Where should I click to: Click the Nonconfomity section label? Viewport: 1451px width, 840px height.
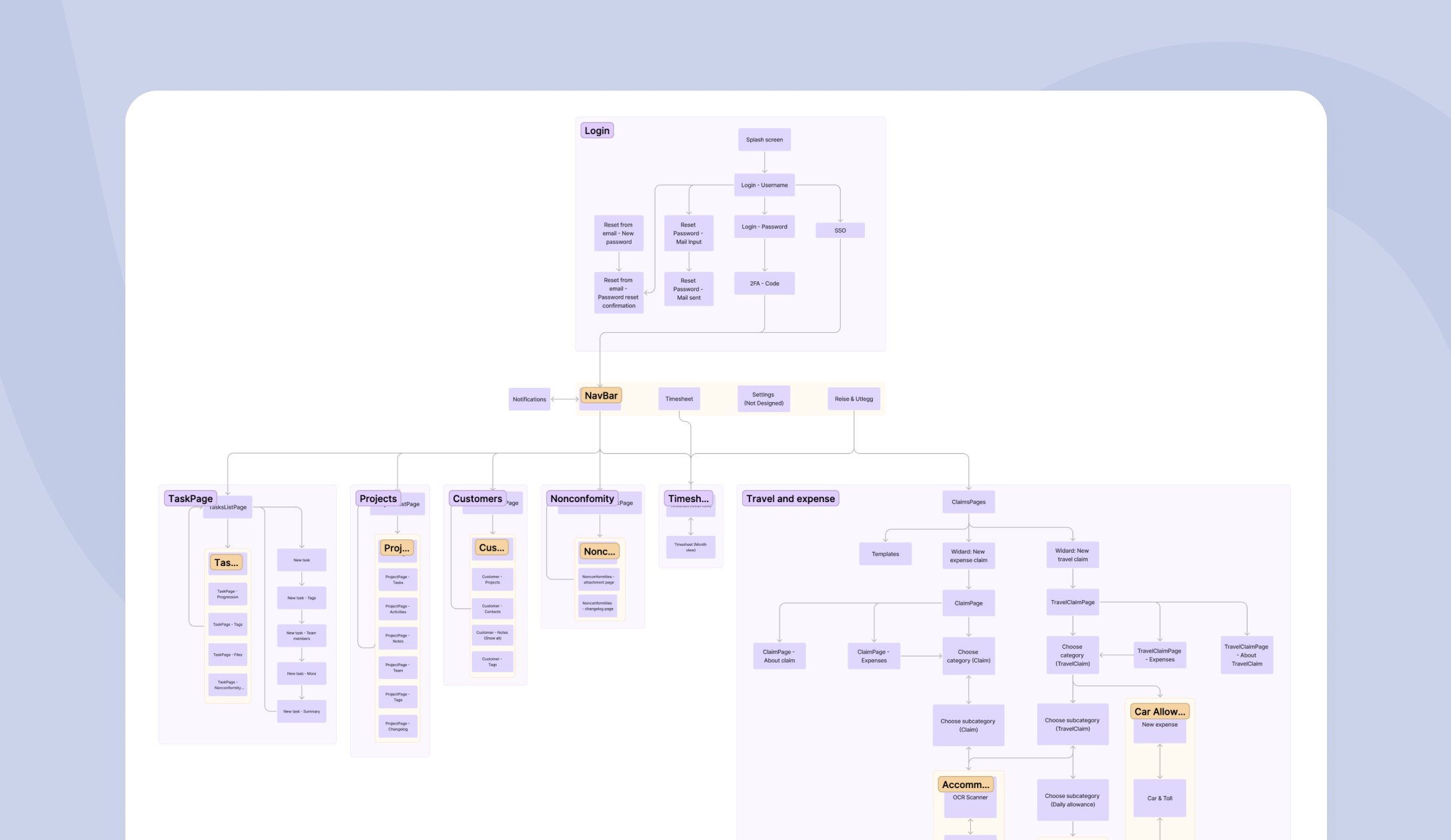click(x=582, y=499)
